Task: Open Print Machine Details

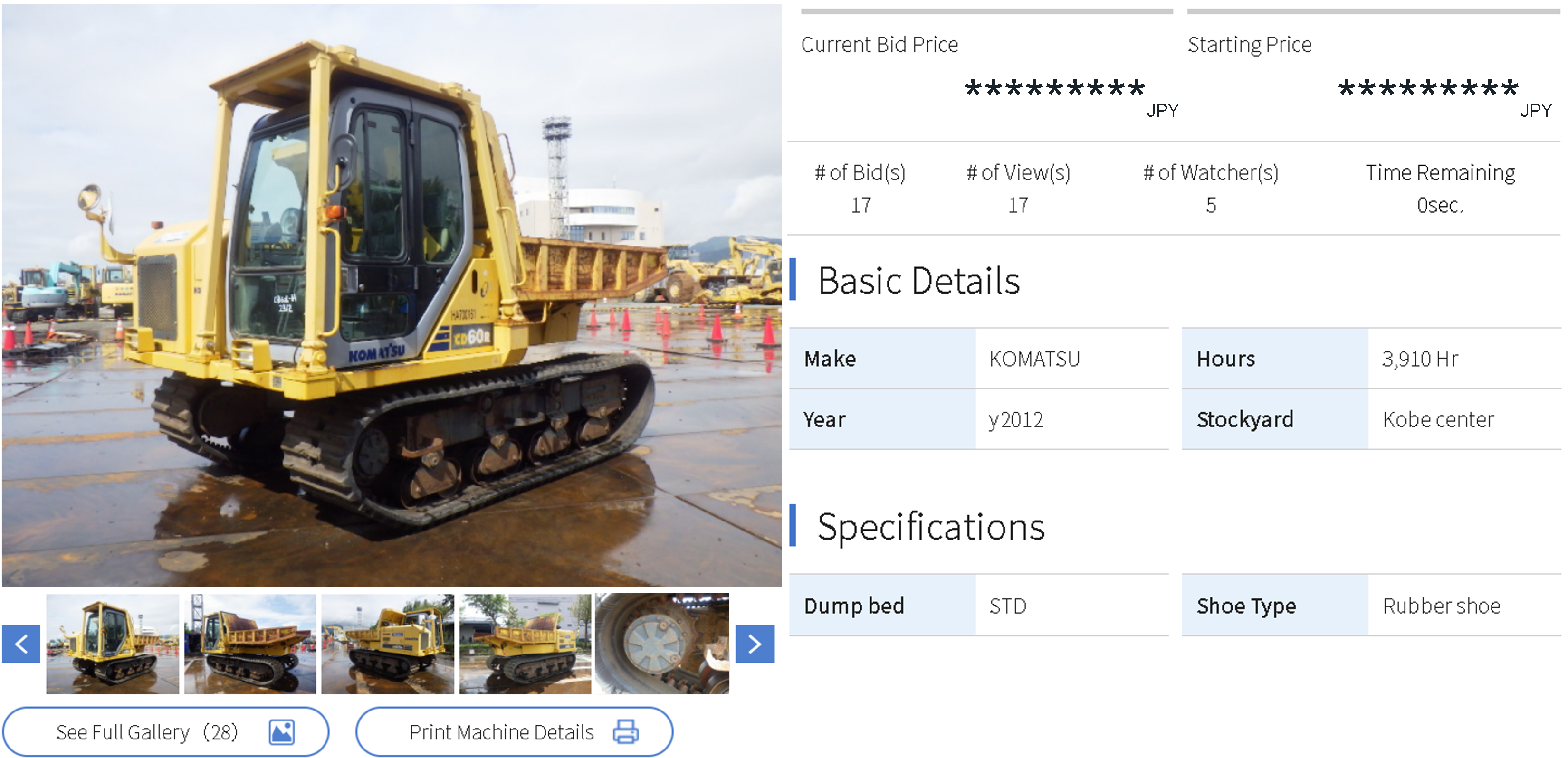Action: click(514, 732)
